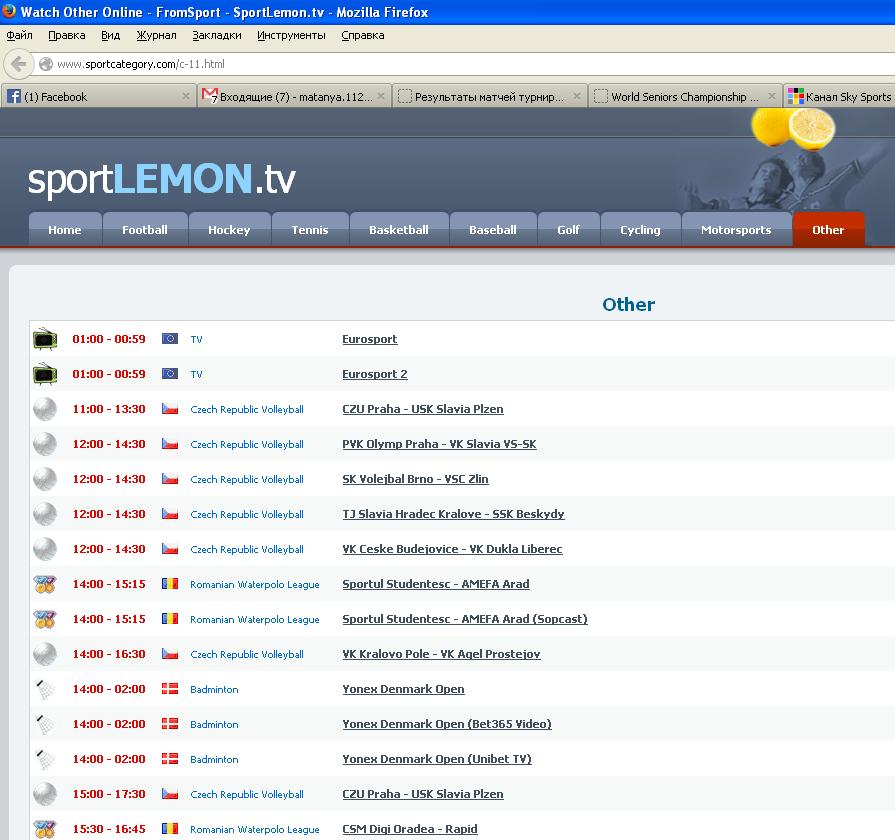895x840 pixels.
Task: Open the Вид menu
Action: point(111,35)
